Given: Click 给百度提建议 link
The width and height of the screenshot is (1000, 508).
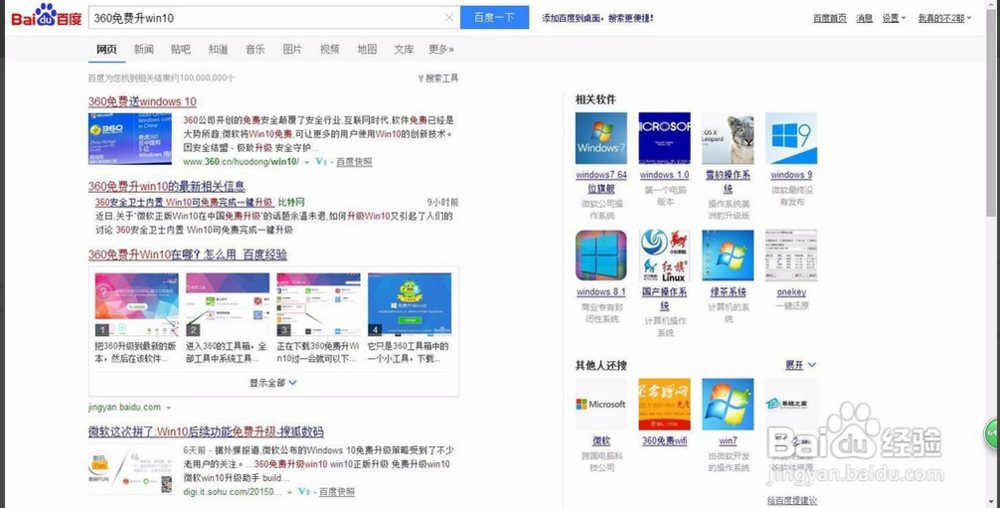Looking at the screenshot, I should [x=791, y=501].
